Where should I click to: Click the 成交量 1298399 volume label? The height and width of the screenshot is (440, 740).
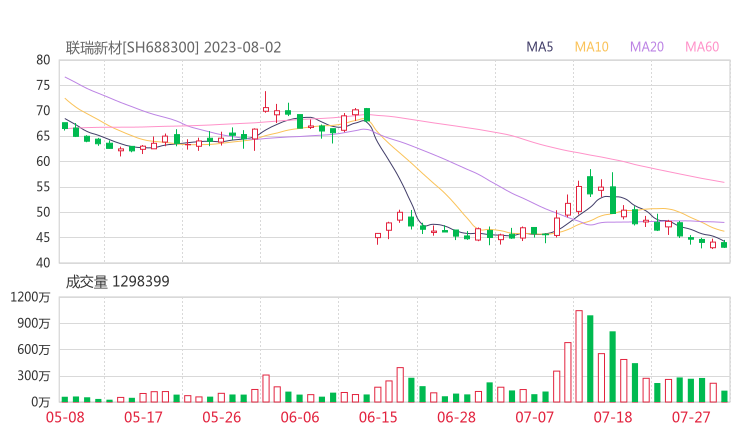pyautogui.click(x=118, y=282)
